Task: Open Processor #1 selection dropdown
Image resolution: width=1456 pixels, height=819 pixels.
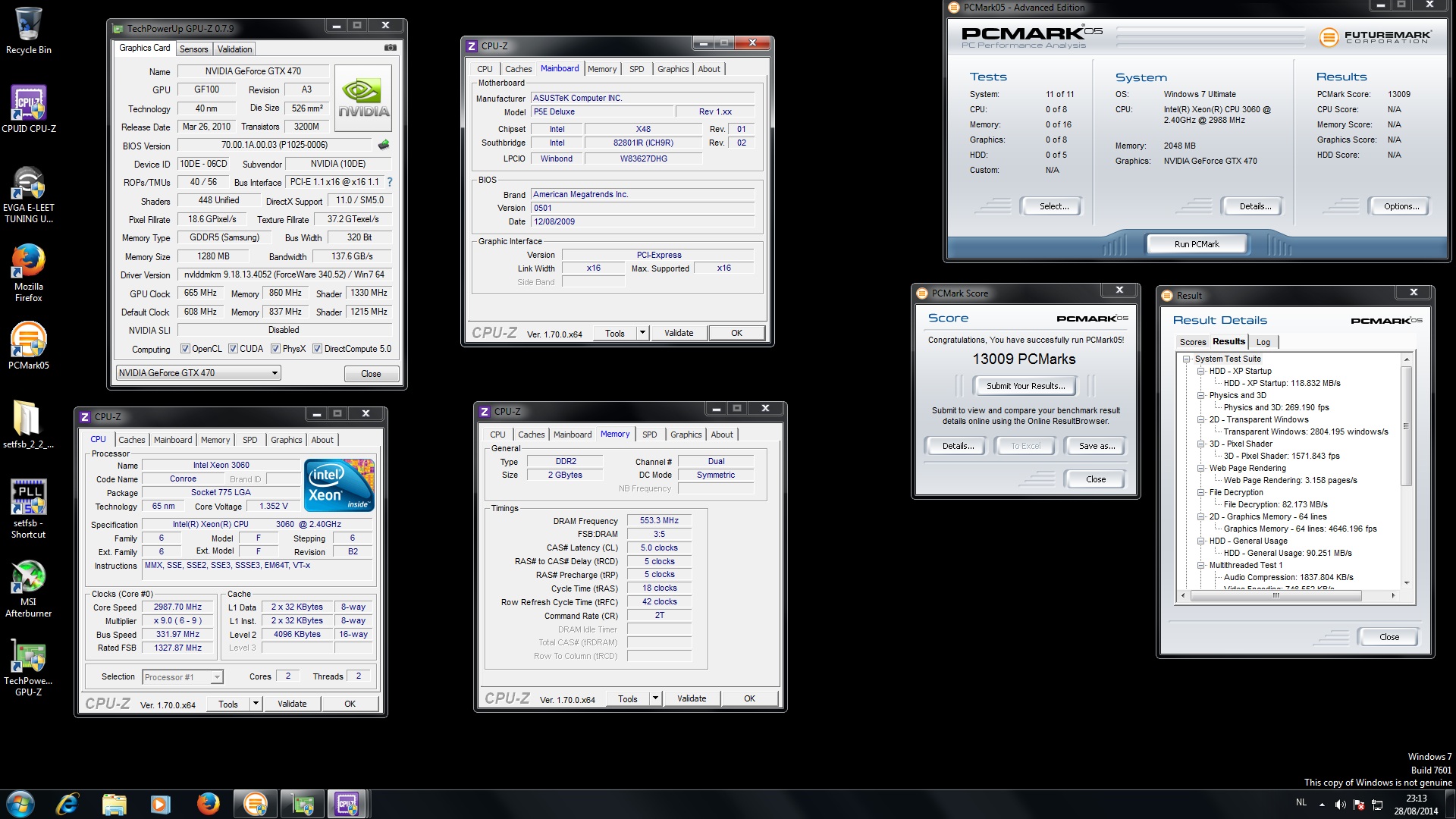Action: [182, 677]
